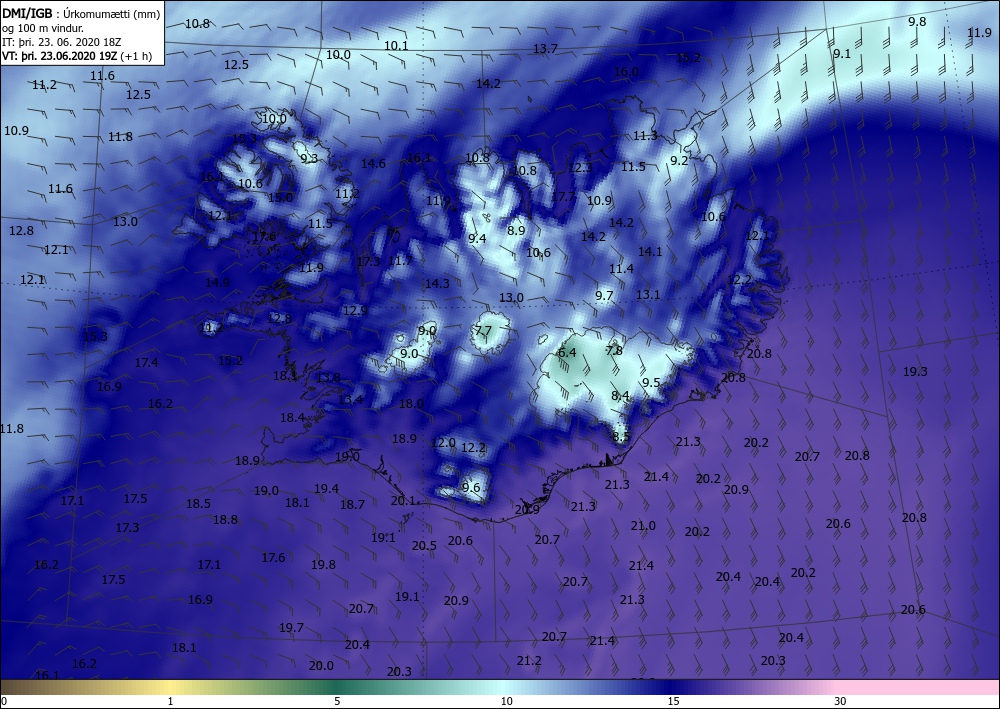Click the map value 13.1
The width and height of the screenshot is (1000, 709).
click(647, 294)
